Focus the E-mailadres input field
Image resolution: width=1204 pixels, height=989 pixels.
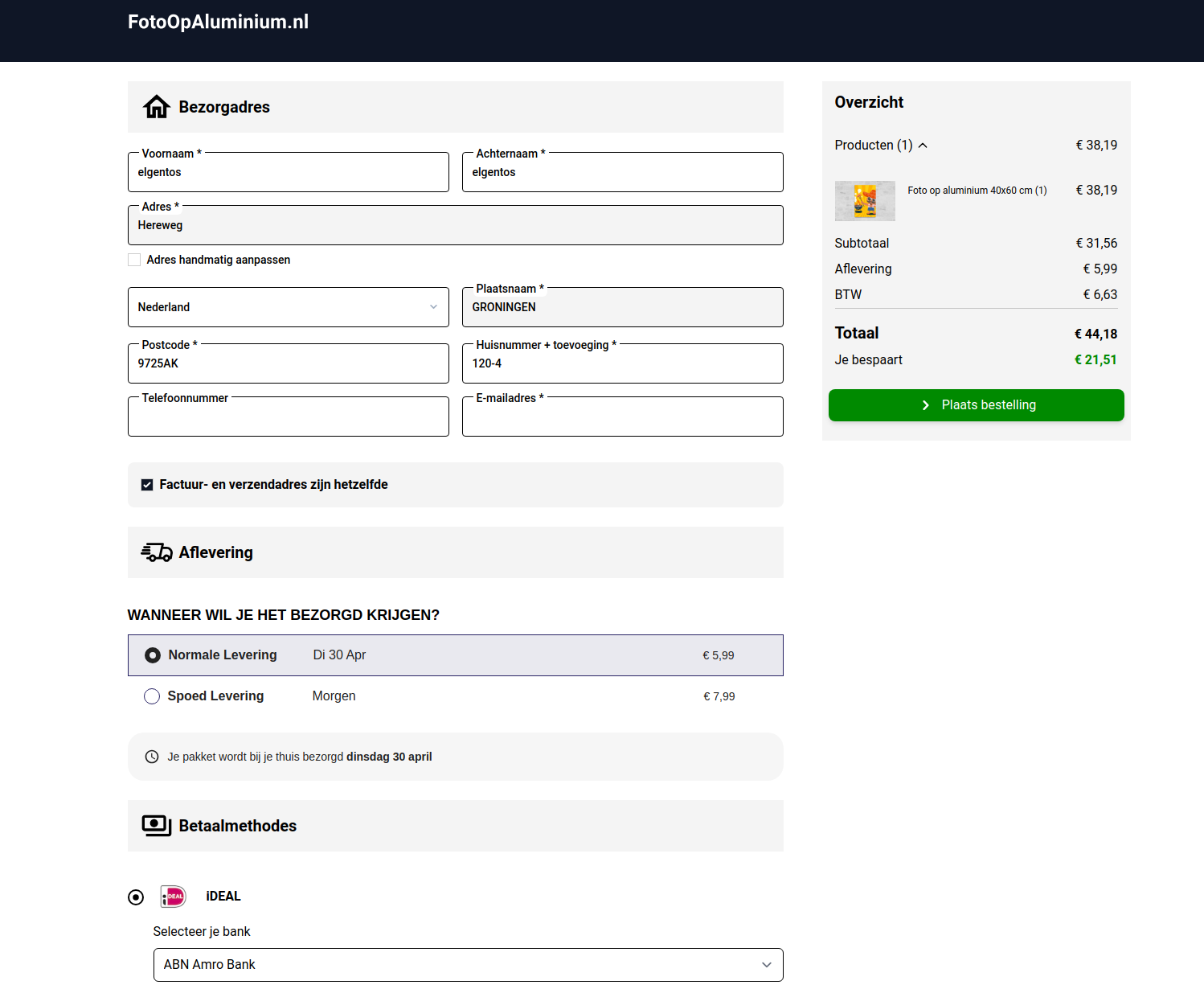coord(622,418)
